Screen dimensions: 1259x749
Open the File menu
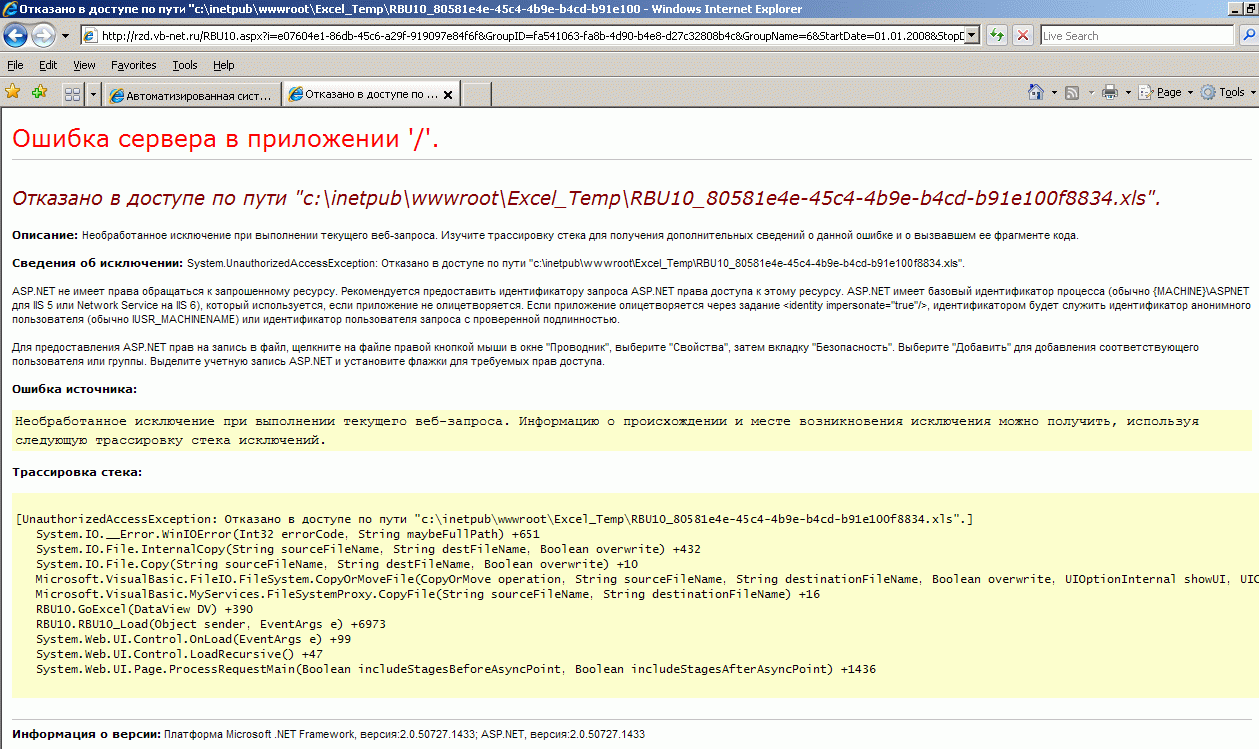tap(15, 65)
